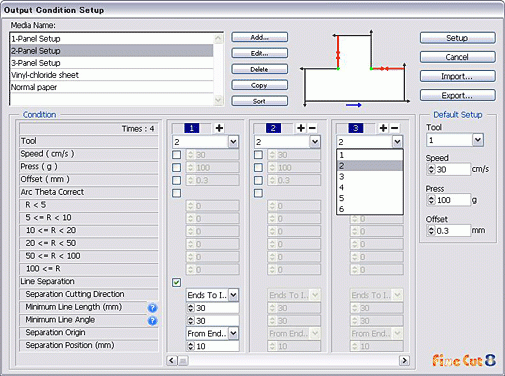This screenshot has height=376, width=505.
Task: Remove condition column 3 with minus icon
Action: click(394, 128)
